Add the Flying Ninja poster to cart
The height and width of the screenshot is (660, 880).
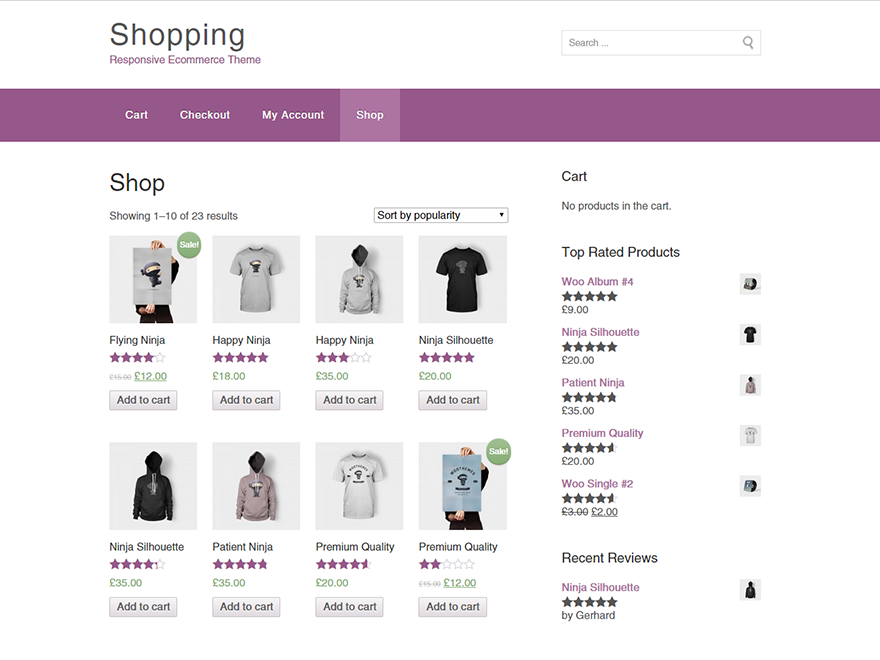pos(142,399)
